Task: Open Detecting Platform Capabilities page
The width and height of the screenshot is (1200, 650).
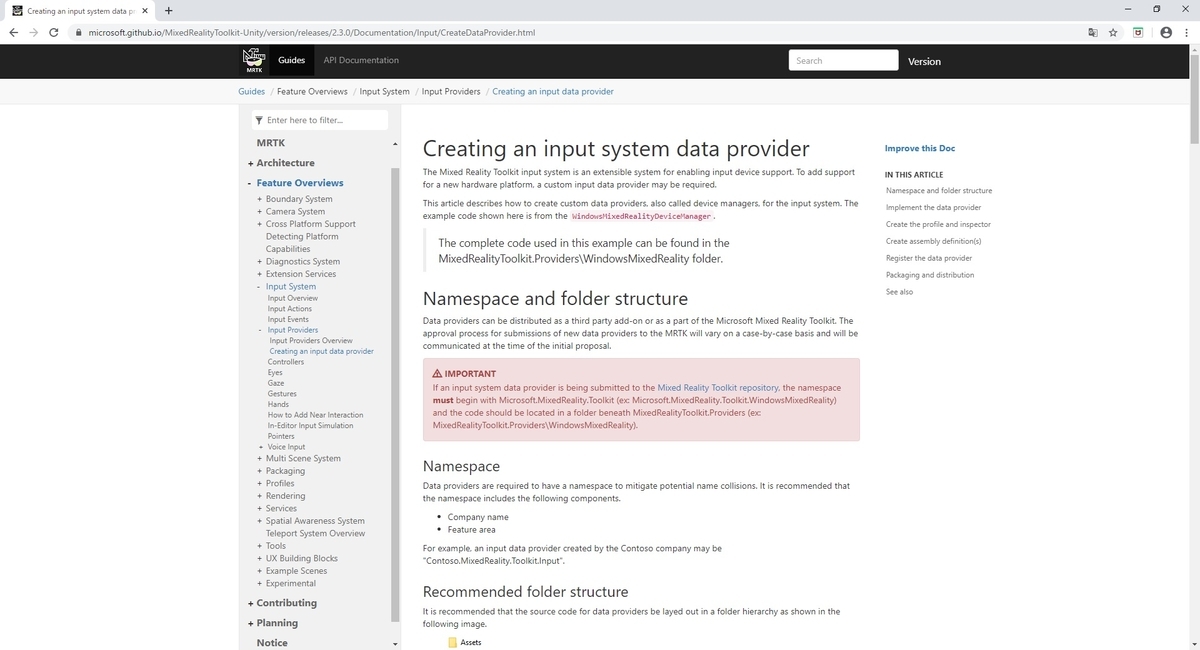Action: [x=302, y=243]
